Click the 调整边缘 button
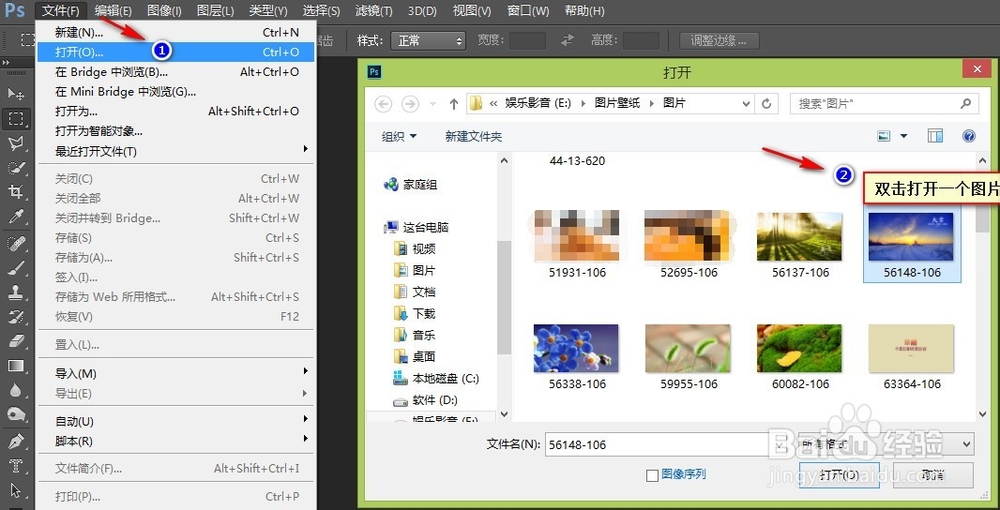 pos(719,41)
